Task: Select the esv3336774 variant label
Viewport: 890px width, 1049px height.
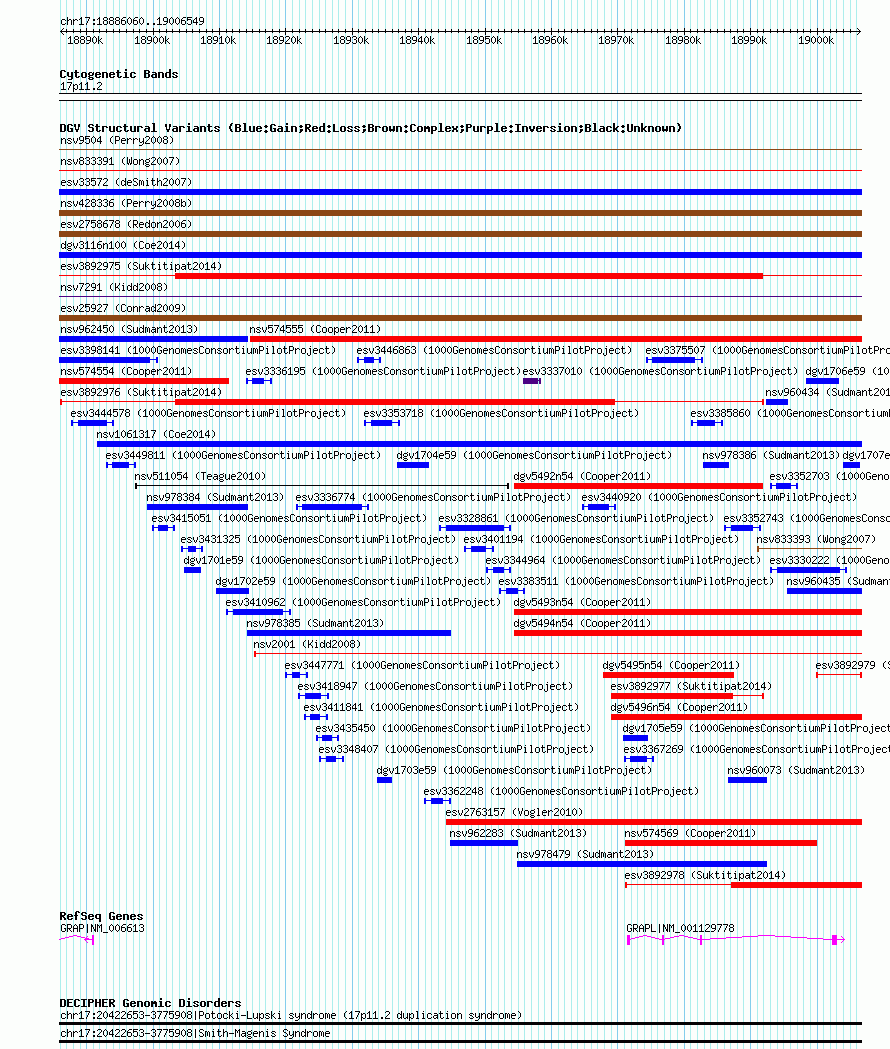Action: pos(433,498)
